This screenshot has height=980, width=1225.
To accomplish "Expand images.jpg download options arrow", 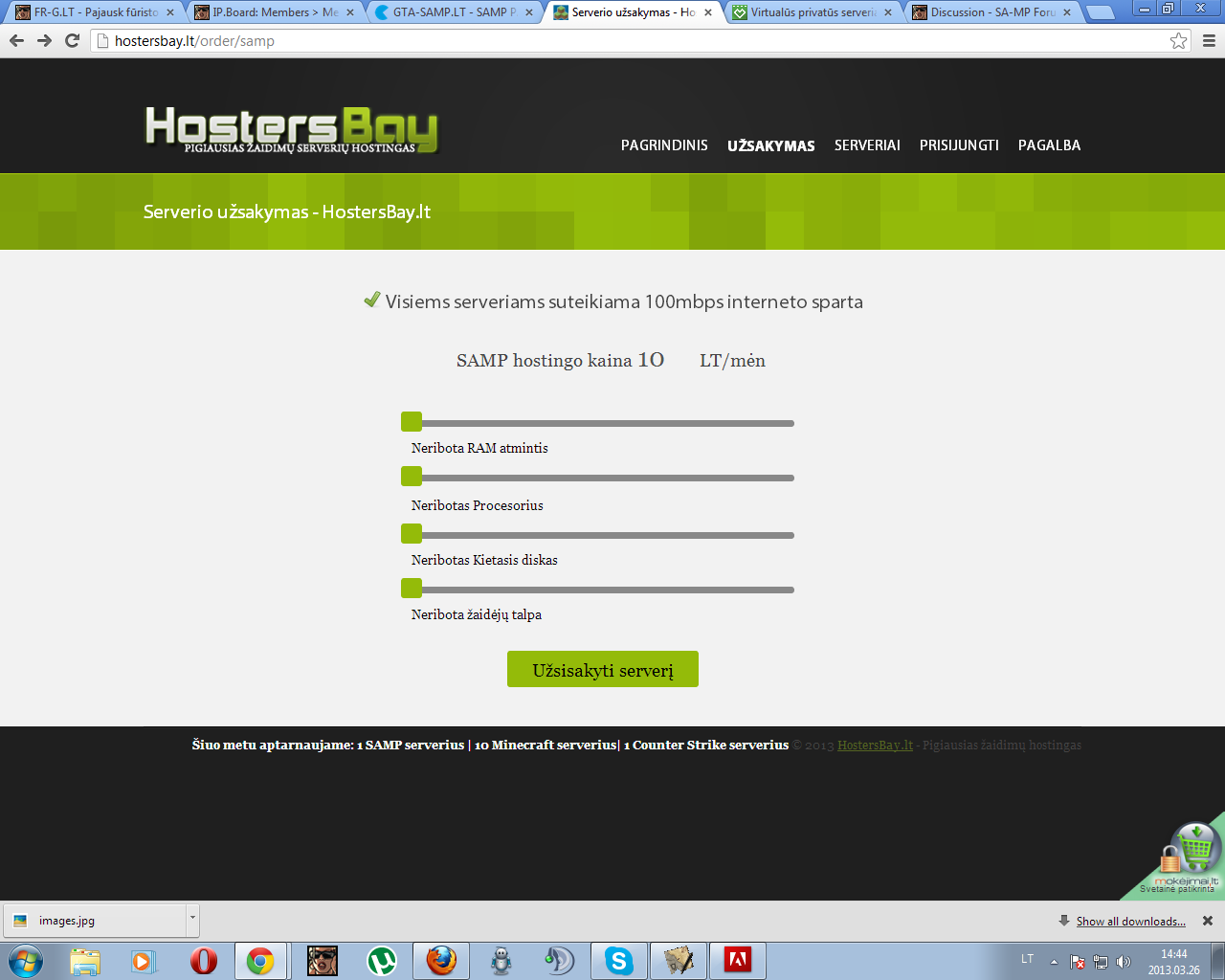I will (192, 919).
